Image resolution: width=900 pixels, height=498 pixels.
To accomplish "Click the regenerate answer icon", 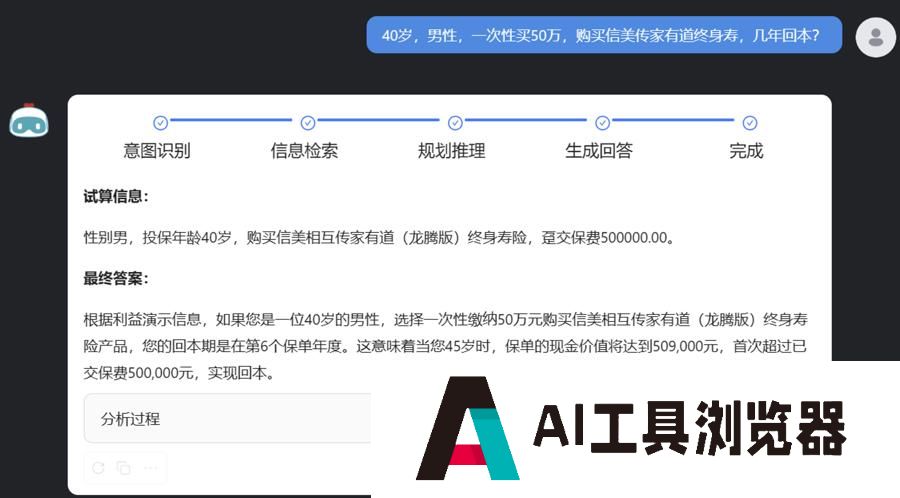I will point(98,468).
